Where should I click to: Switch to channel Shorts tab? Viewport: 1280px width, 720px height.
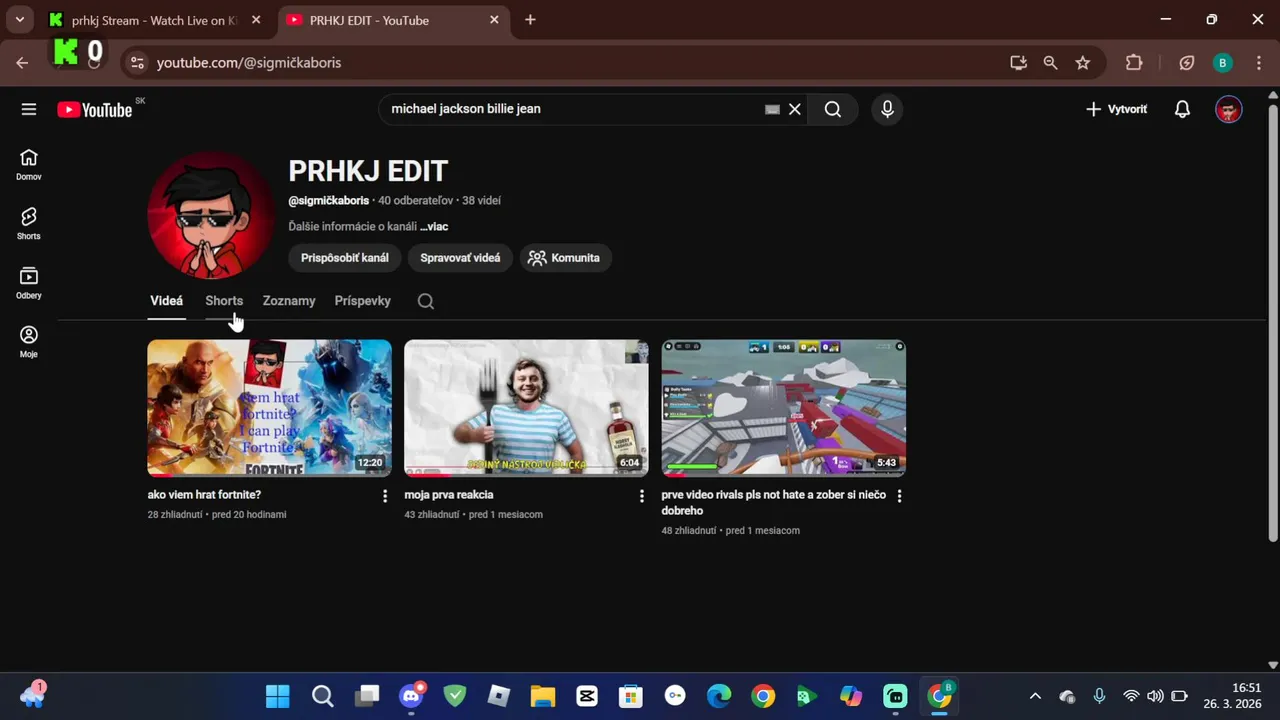click(224, 301)
